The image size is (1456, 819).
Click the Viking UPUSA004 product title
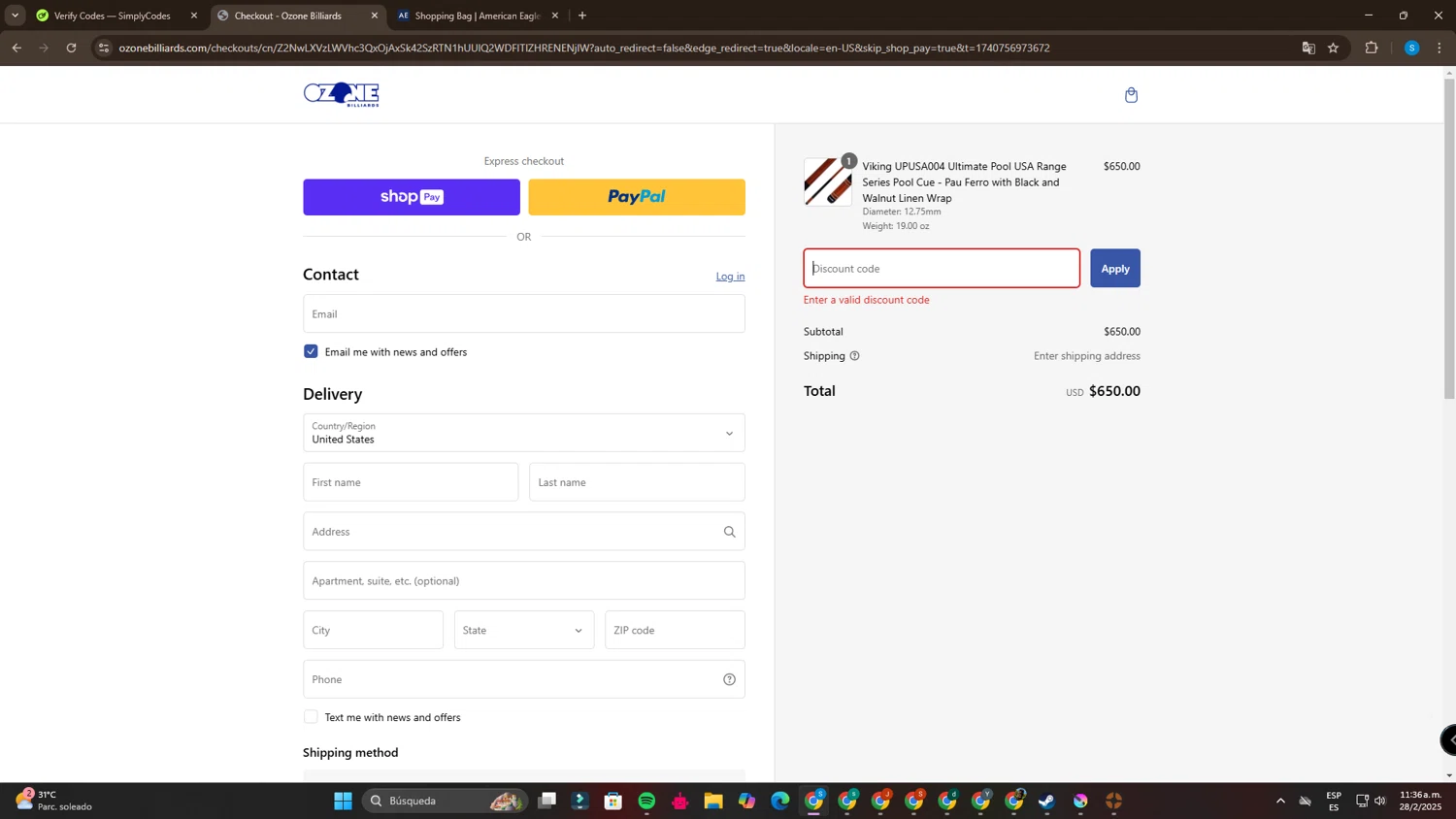[964, 182]
